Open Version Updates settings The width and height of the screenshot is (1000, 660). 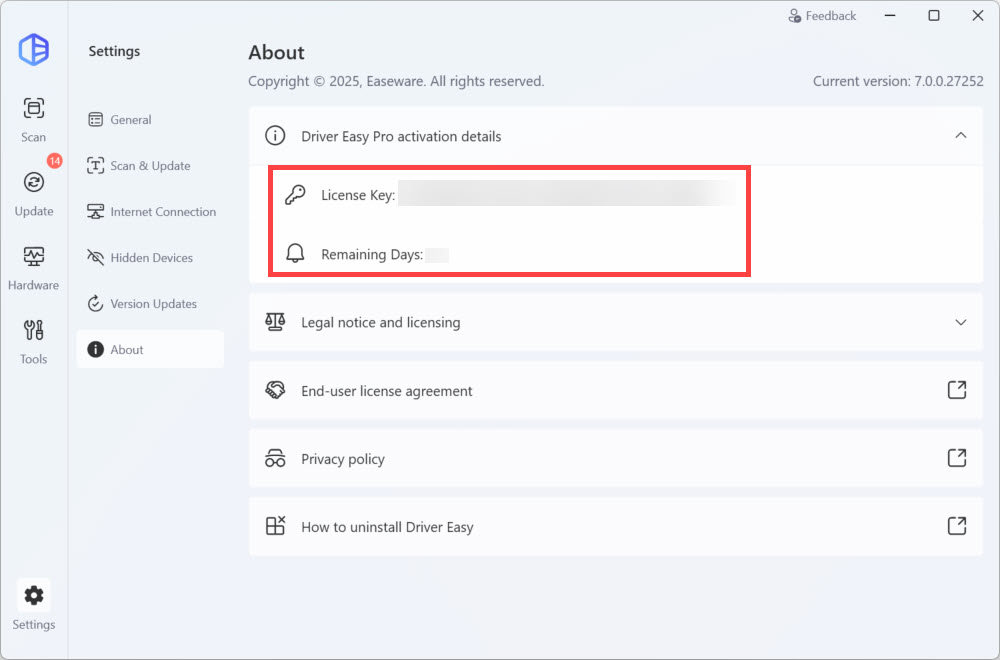151,304
